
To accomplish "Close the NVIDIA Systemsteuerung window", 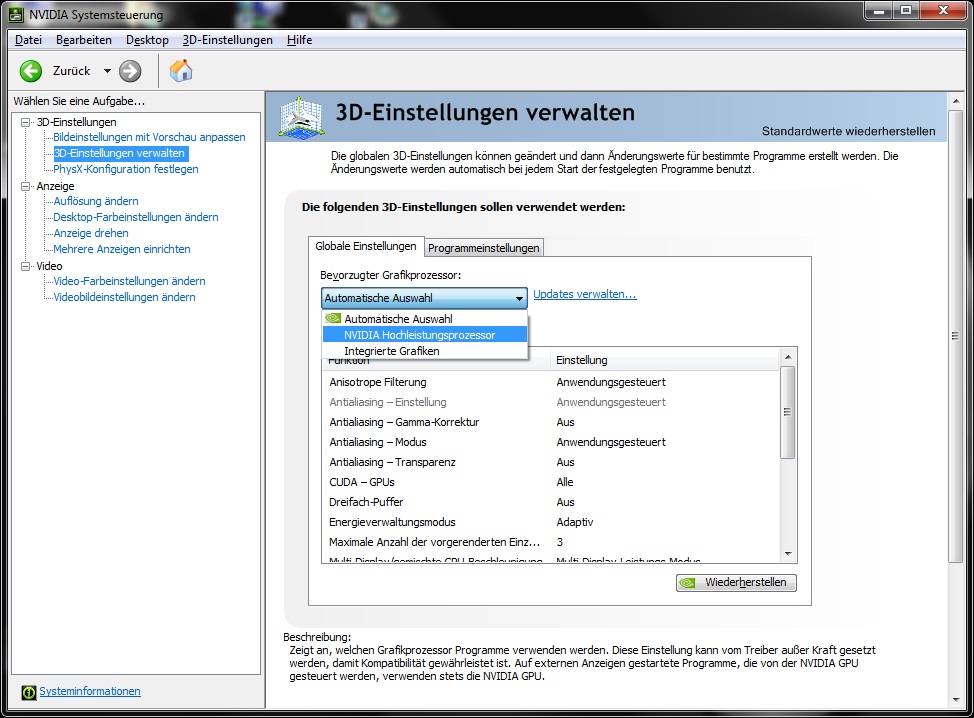I will coord(943,11).
